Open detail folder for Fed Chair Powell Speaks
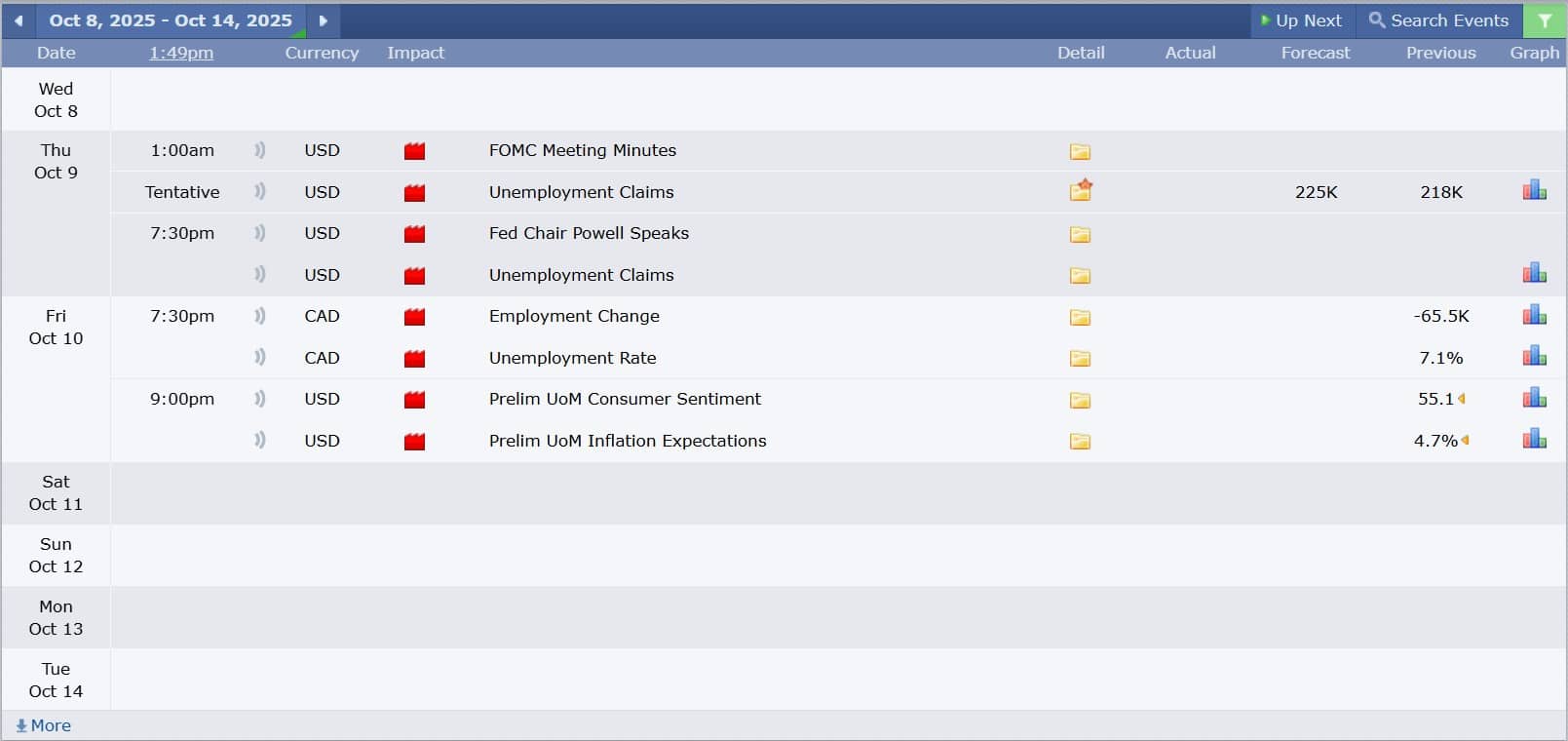 point(1080,234)
